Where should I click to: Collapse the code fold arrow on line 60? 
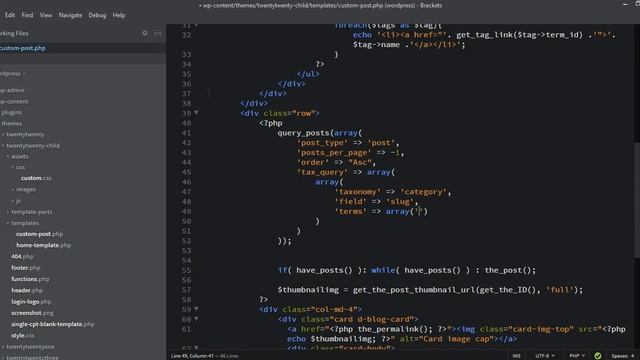(x=196, y=319)
